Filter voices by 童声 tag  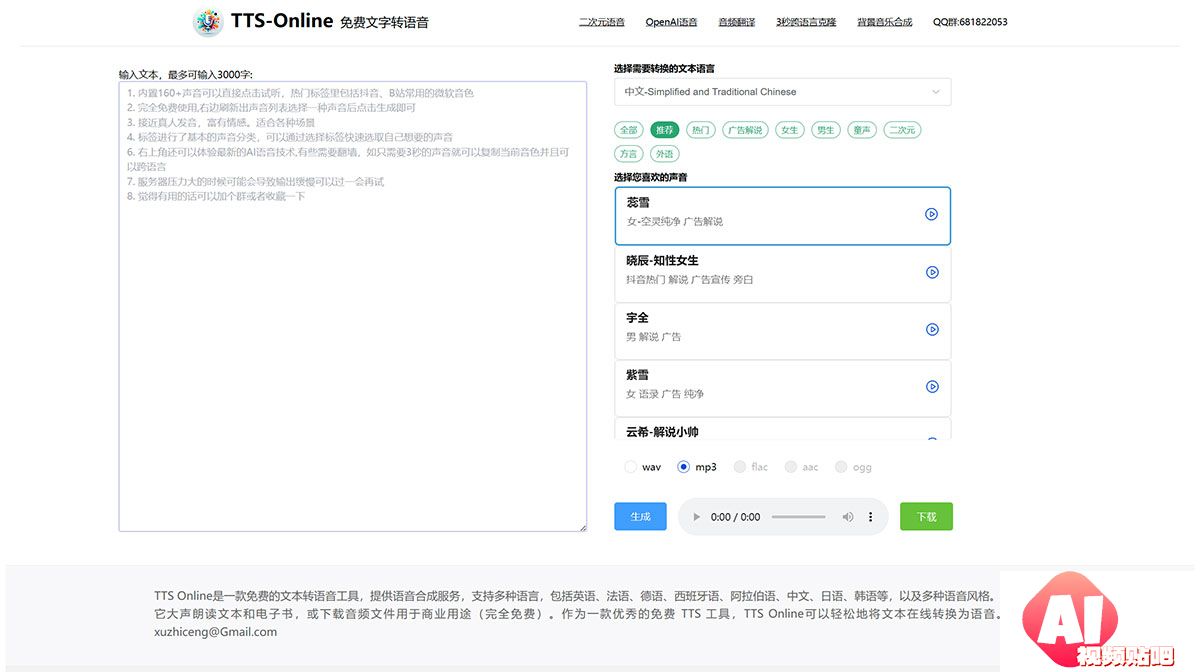(861, 130)
